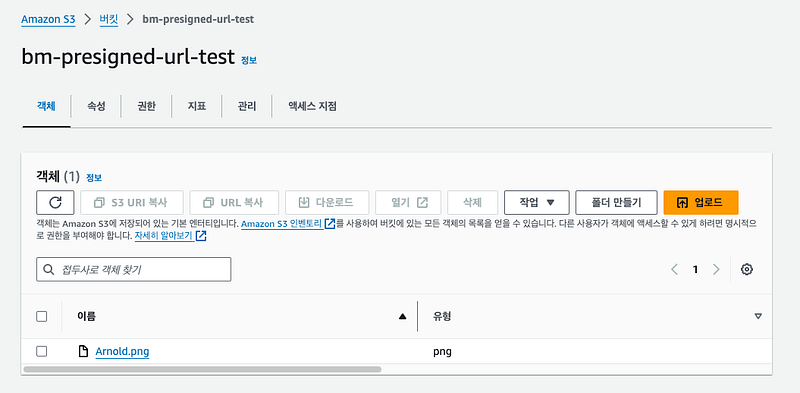Image resolution: width=800 pixels, height=393 pixels.
Task: Select all objects header checkbox
Action: [42, 316]
